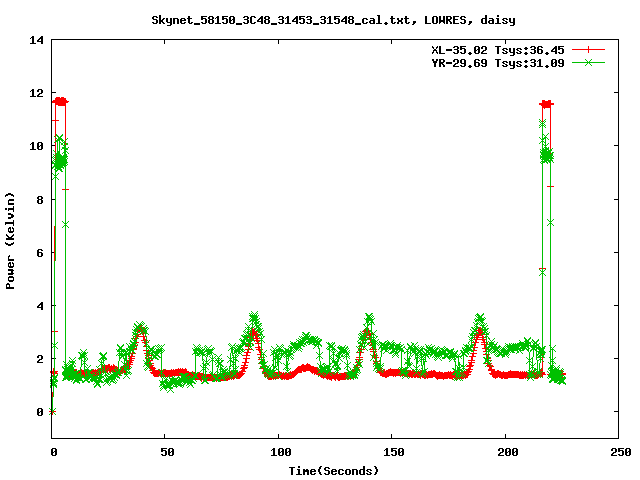Click the green YR legend line sample
The width and height of the screenshot is (640, 480).
pyautogui.click(x=588, y=62)
